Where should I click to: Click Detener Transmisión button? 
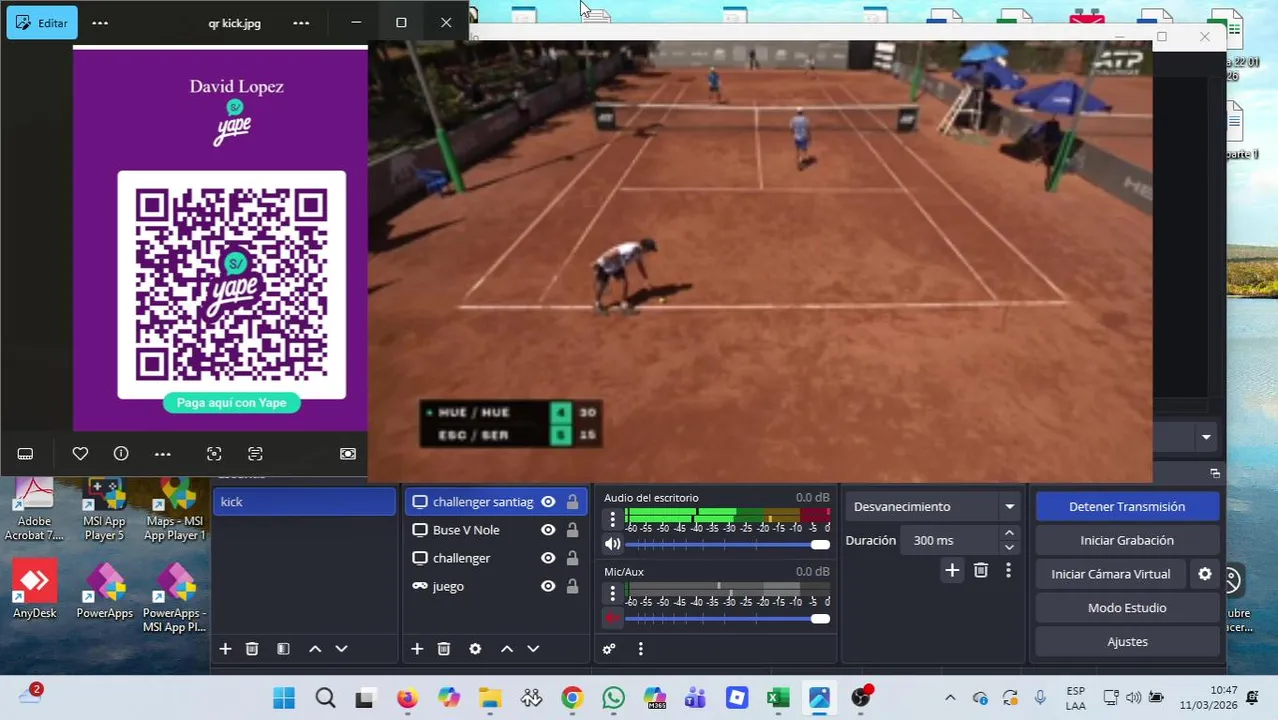pos(1127,506)
